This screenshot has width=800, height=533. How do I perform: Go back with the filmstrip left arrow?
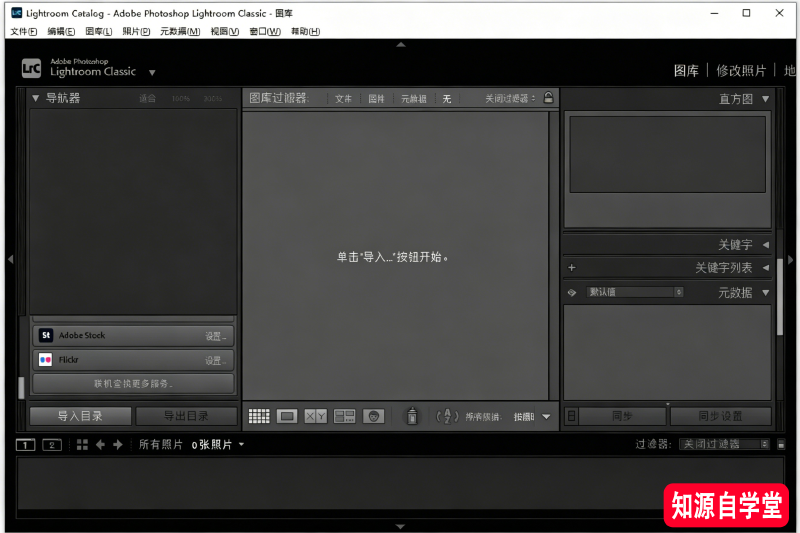coord(100,444)
